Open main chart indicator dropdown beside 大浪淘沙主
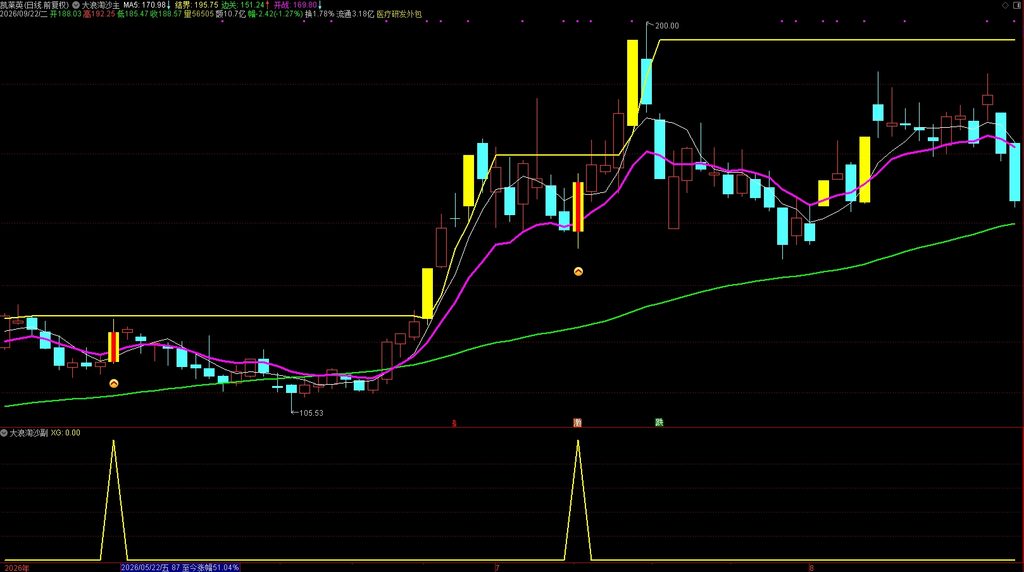This screenshot has height=572, width=1024. [76, 5]
